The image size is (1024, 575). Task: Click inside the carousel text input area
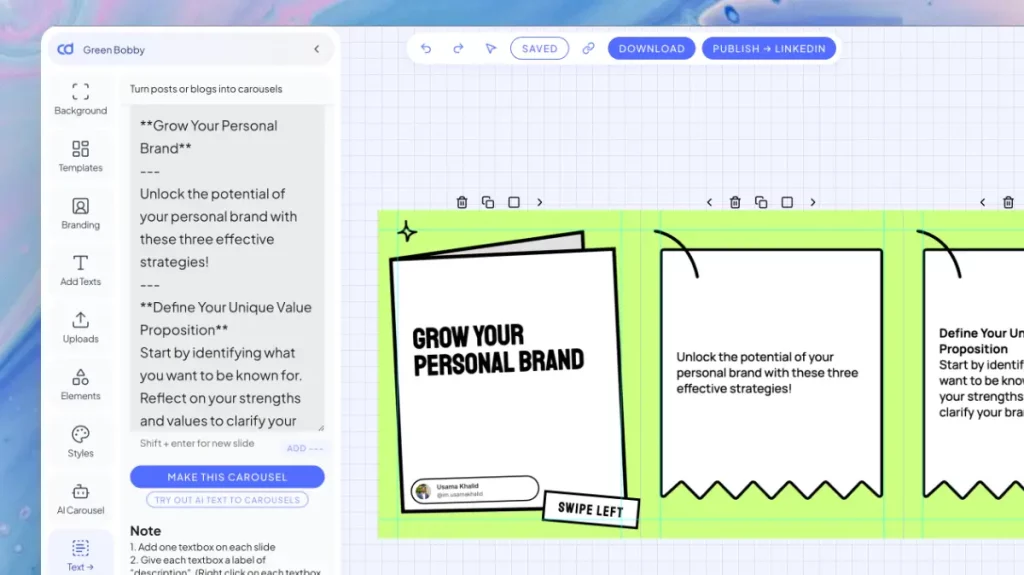[x=227, y=270]
